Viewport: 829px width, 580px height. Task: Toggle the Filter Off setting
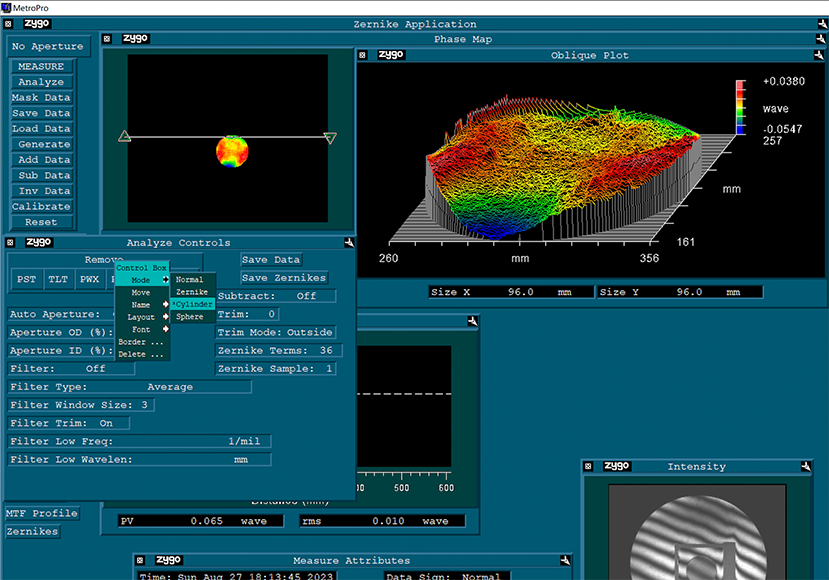tap(70, 368)
